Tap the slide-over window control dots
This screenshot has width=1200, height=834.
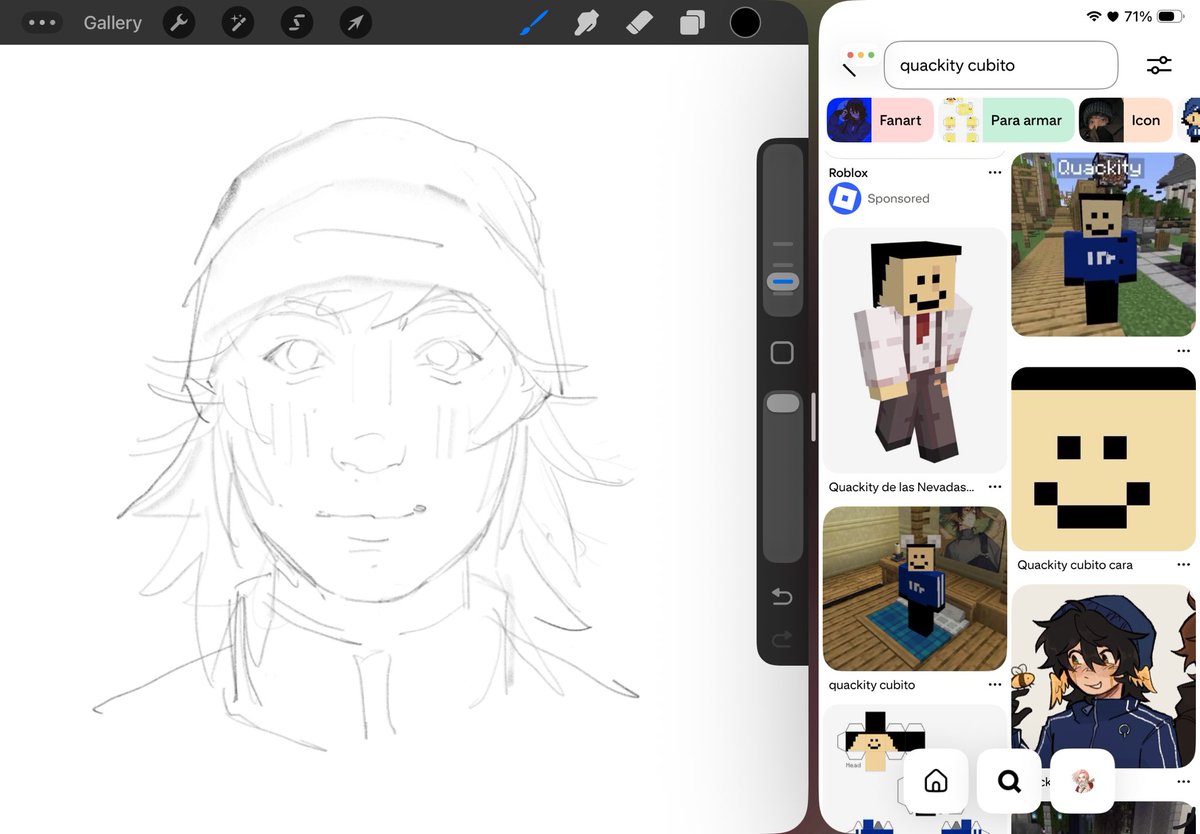(x=860, y=54)
